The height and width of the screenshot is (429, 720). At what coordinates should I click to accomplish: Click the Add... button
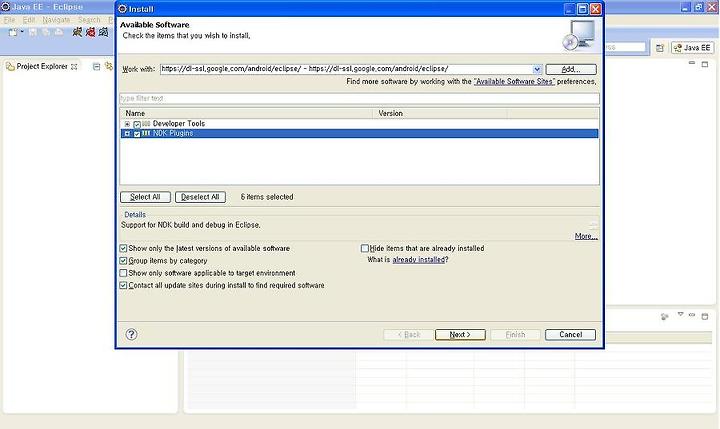coord(571,69)
